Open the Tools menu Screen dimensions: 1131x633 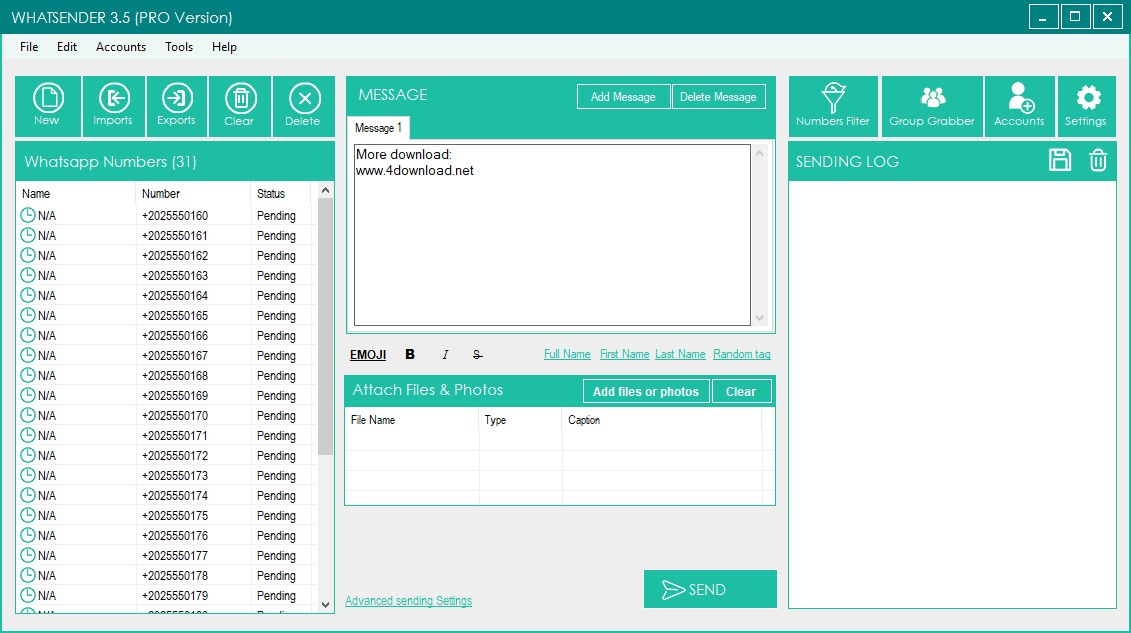click(x=179, y=47)
